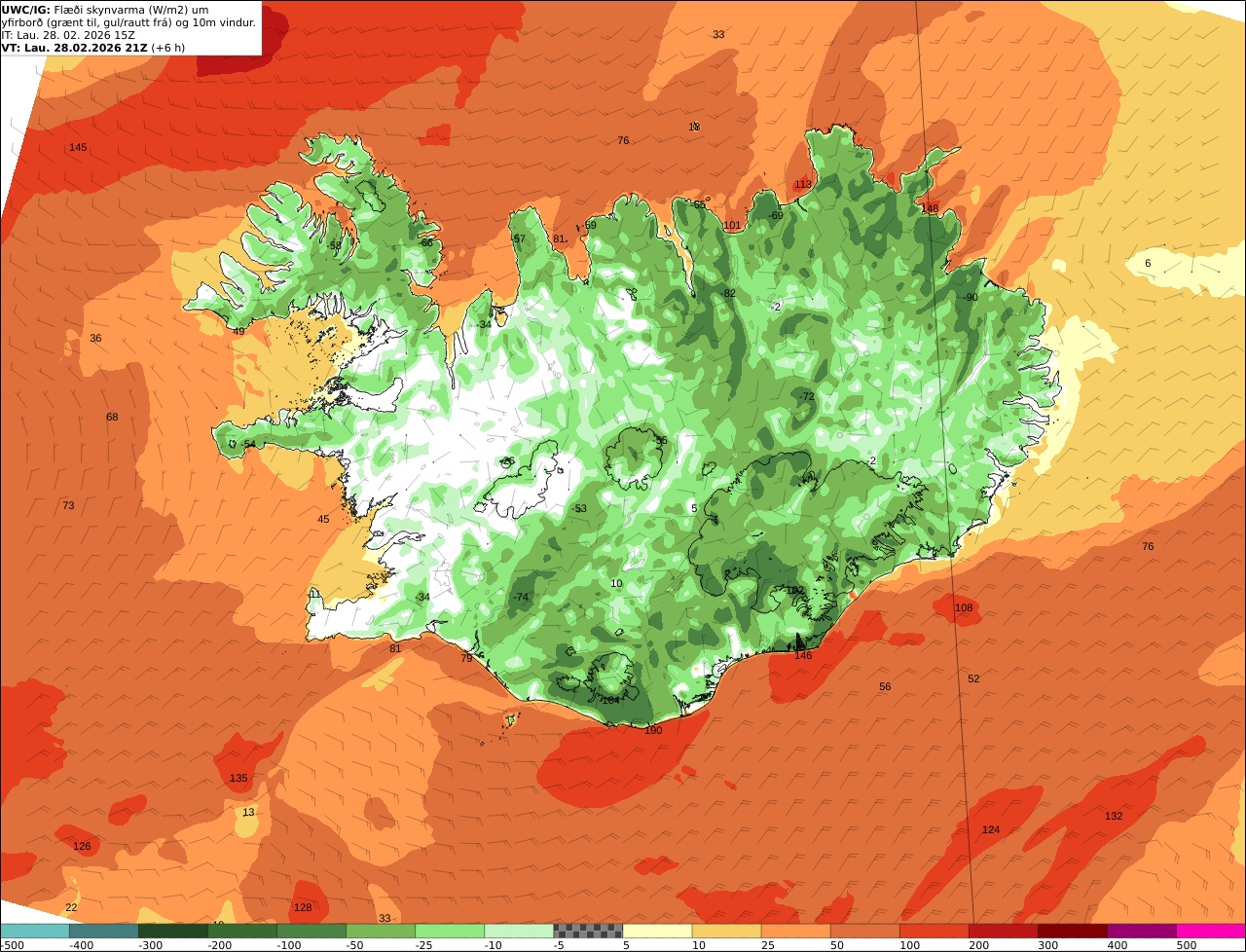Viewport: 1246px width, 952px height.
Task: Click the 100 to 200 red-orange swatch
Action: pos(934,931)
